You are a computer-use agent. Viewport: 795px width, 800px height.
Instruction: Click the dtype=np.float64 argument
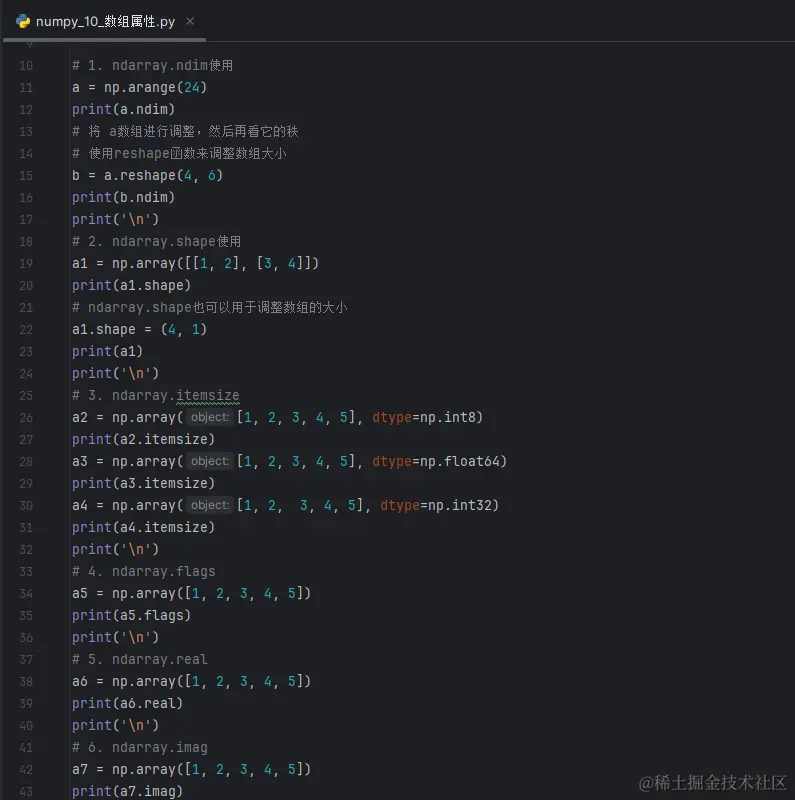pyautogui.click(x=439, y=462)
